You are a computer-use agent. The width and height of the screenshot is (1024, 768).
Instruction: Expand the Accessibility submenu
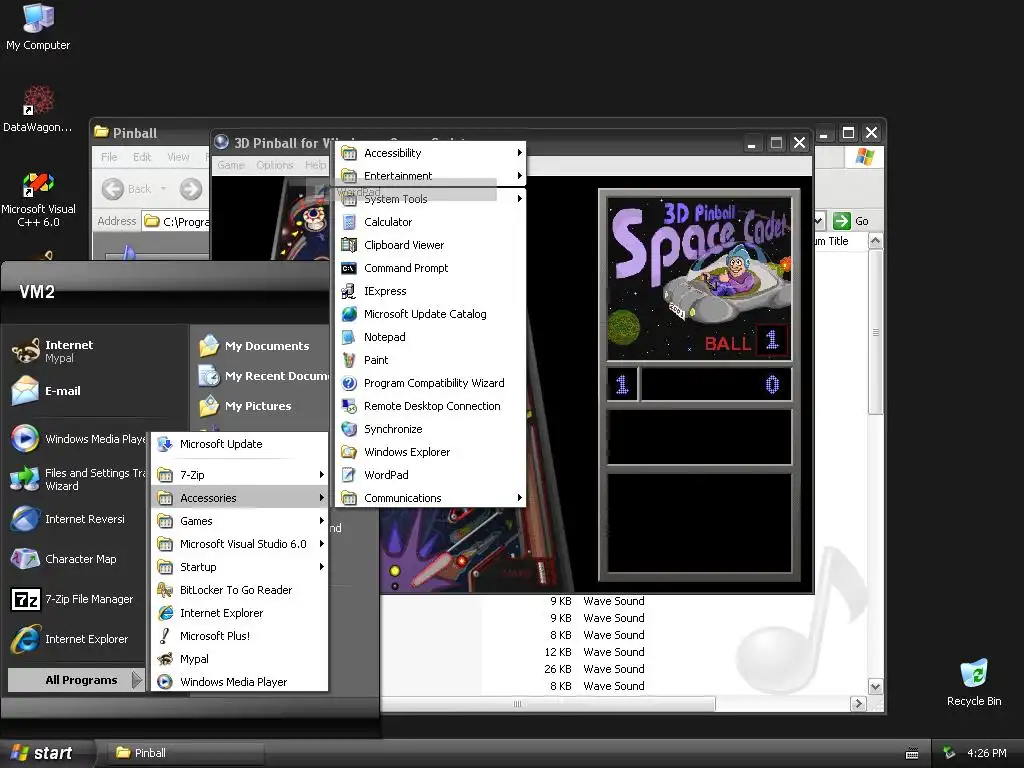[431, 153]
